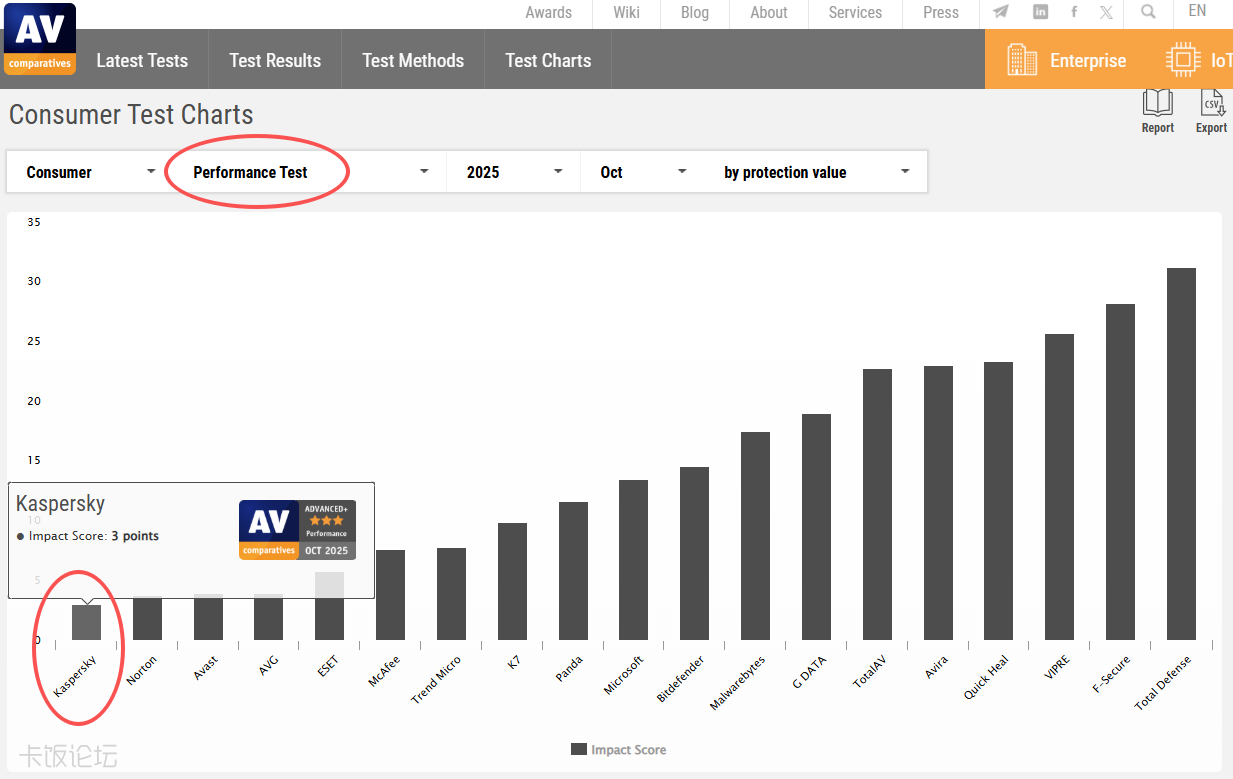
Task: Open the Awards link
Action: pos(549,12)
